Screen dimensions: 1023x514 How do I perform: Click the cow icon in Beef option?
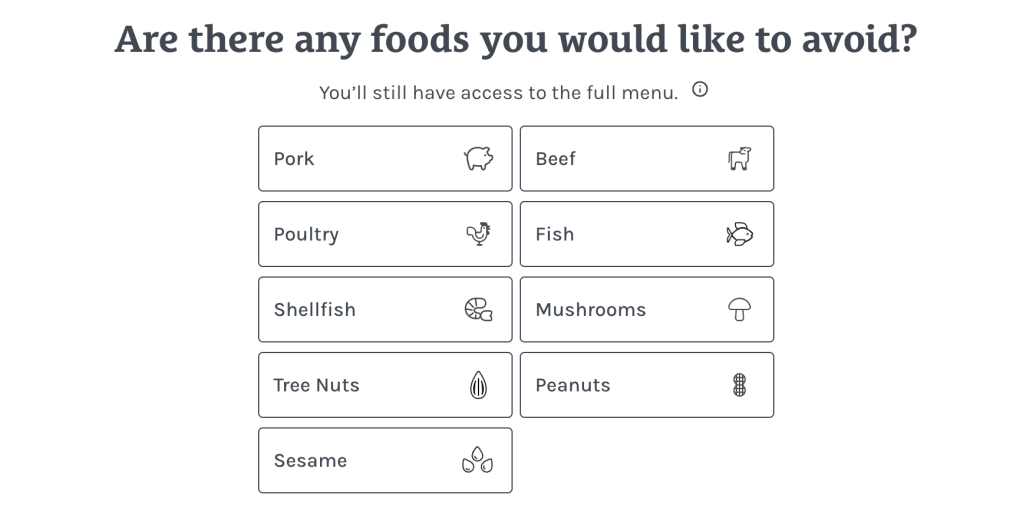click(739, 159)
